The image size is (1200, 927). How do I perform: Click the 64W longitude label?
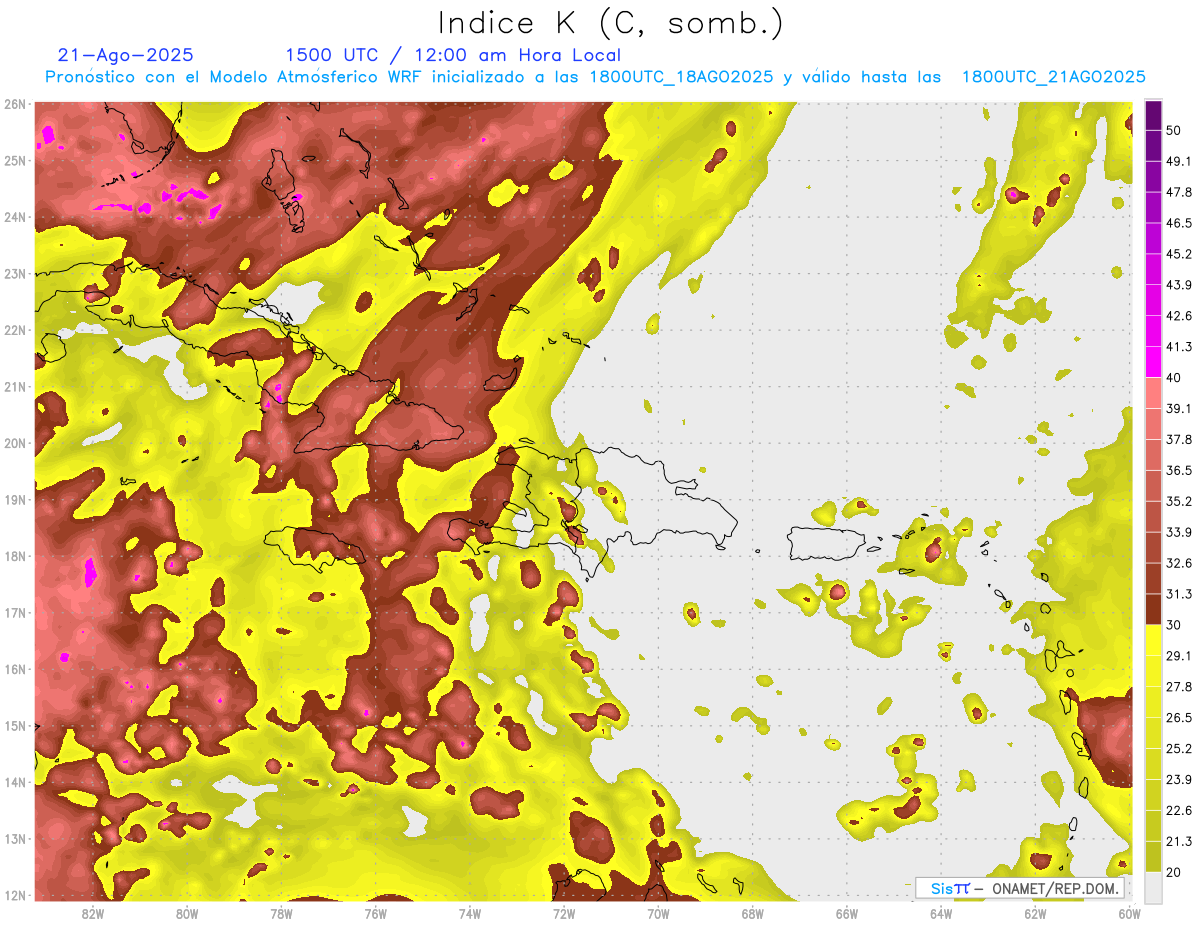(940, 914)
